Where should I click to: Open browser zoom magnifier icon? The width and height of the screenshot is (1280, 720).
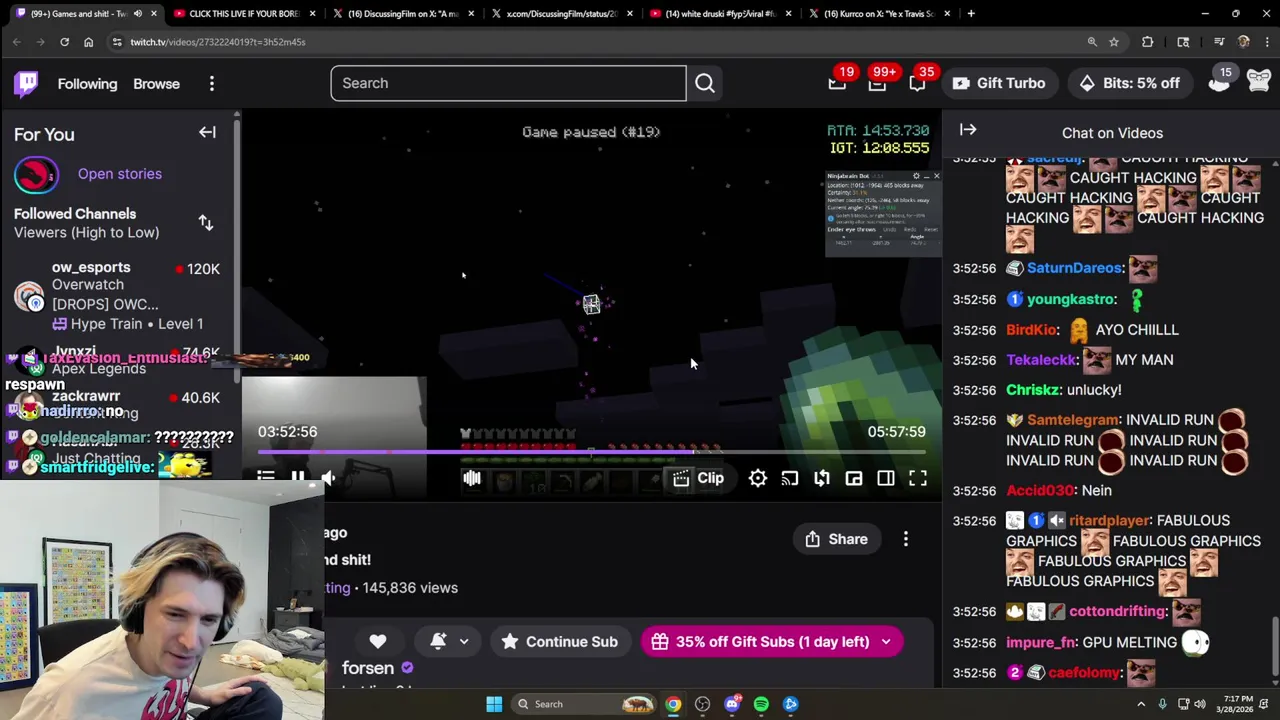point(1092,42)
